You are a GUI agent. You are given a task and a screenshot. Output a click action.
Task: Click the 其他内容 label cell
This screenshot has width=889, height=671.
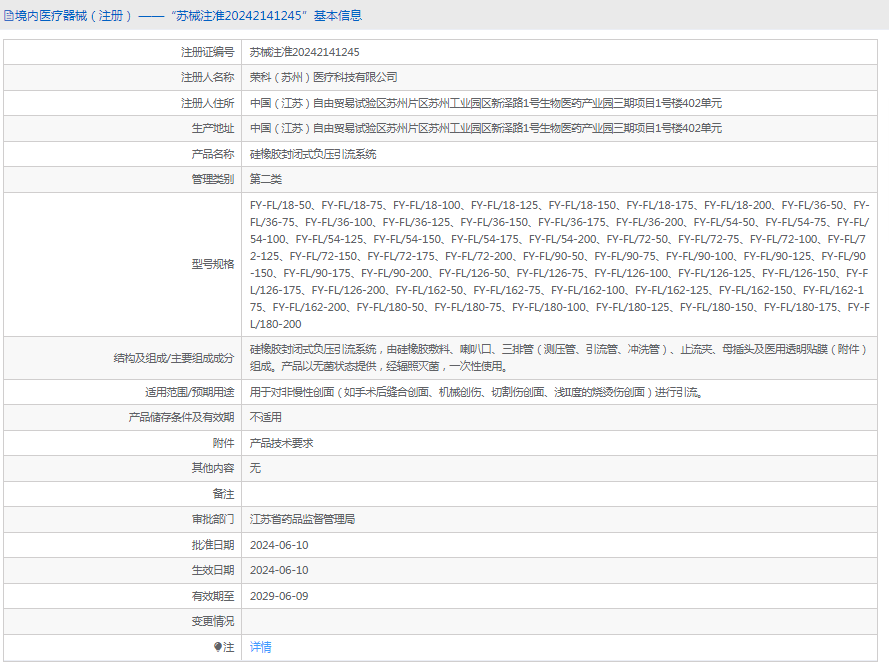pos(123,469)
